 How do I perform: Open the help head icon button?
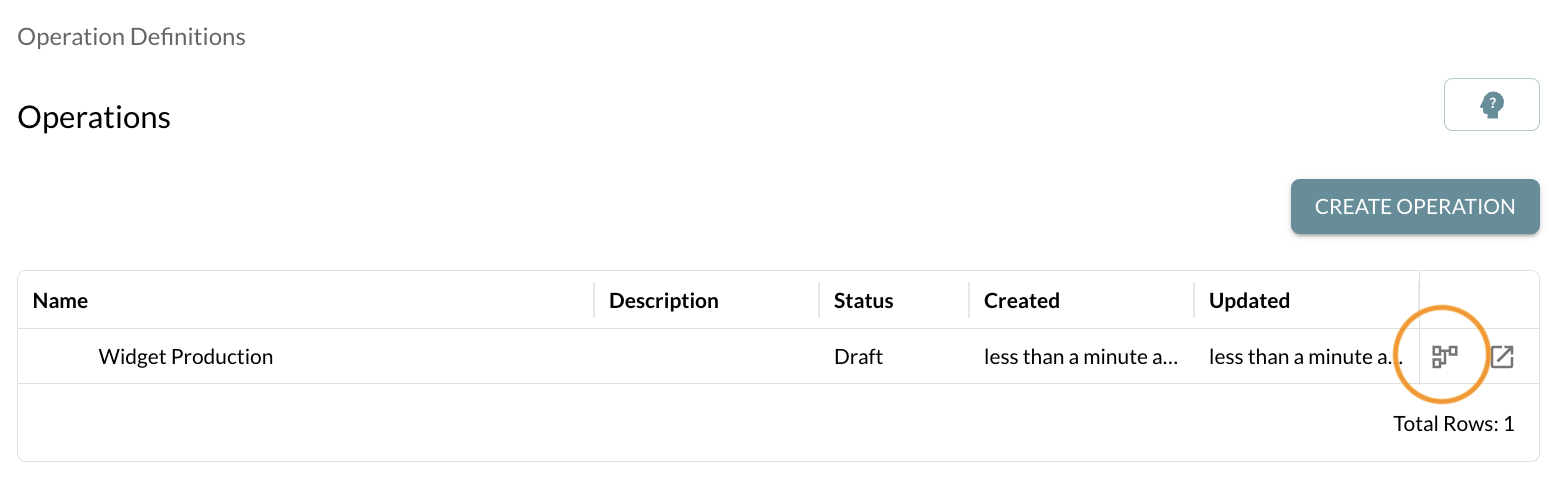click(1491, 104)
